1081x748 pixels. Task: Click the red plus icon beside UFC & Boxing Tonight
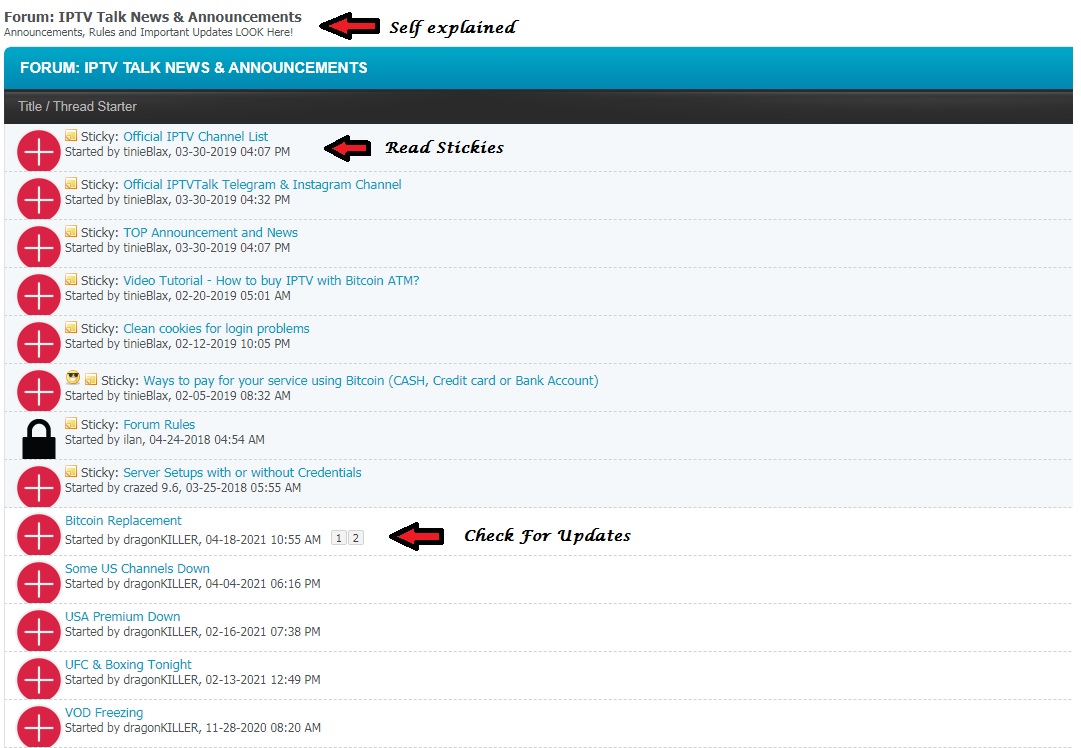(39, 678)
